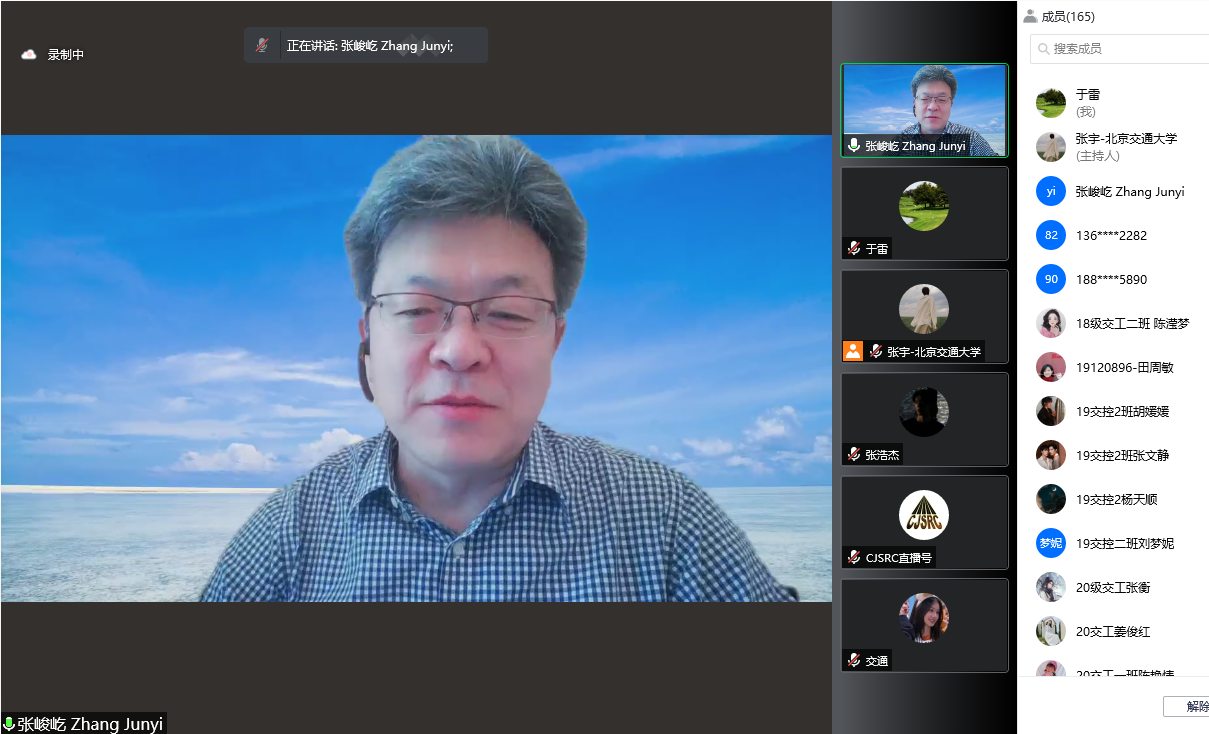Click the blue 'yi' avatar in member list
Screen dimensions: 1209x734
pyautogui.click(x=1051, y=191)
